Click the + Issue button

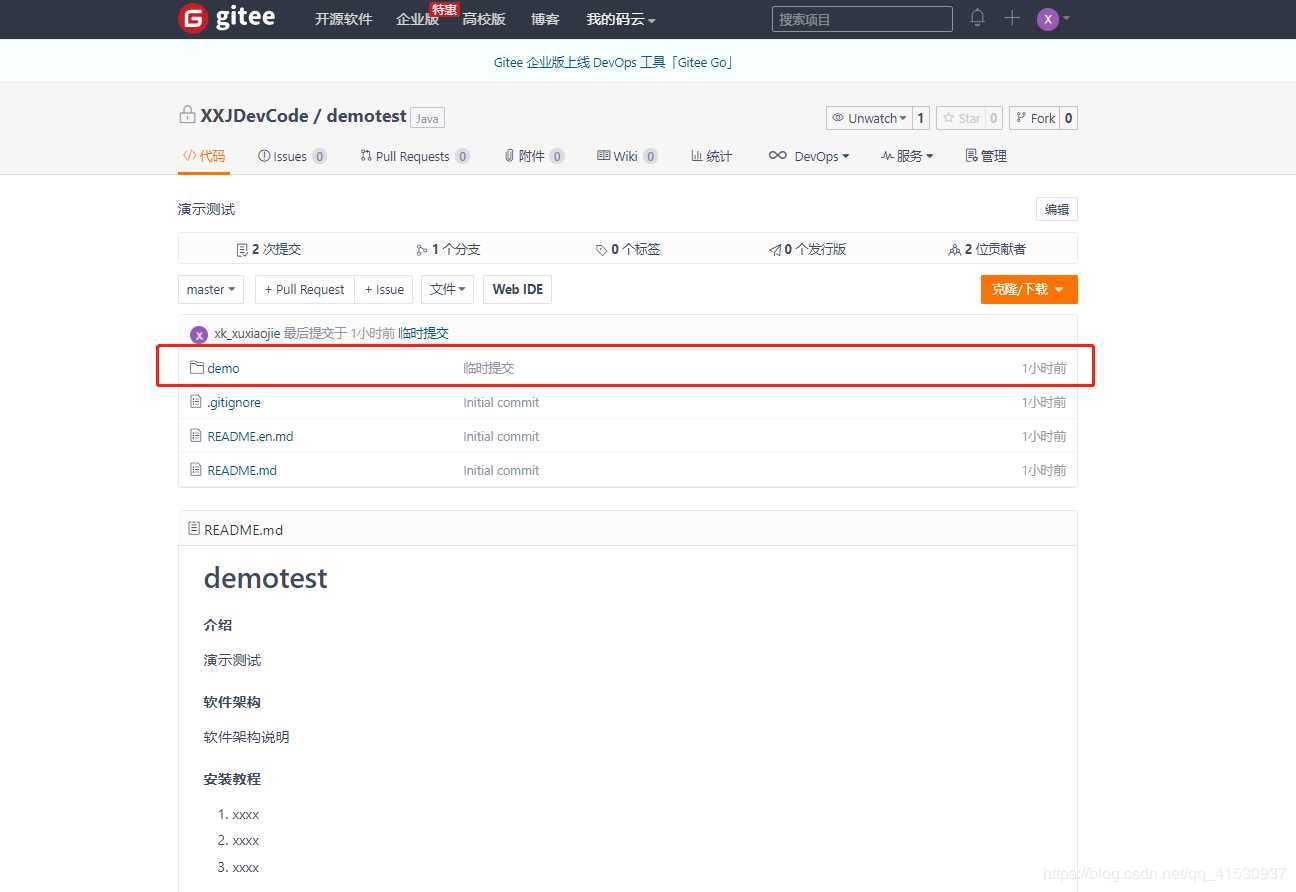point(384,289)
